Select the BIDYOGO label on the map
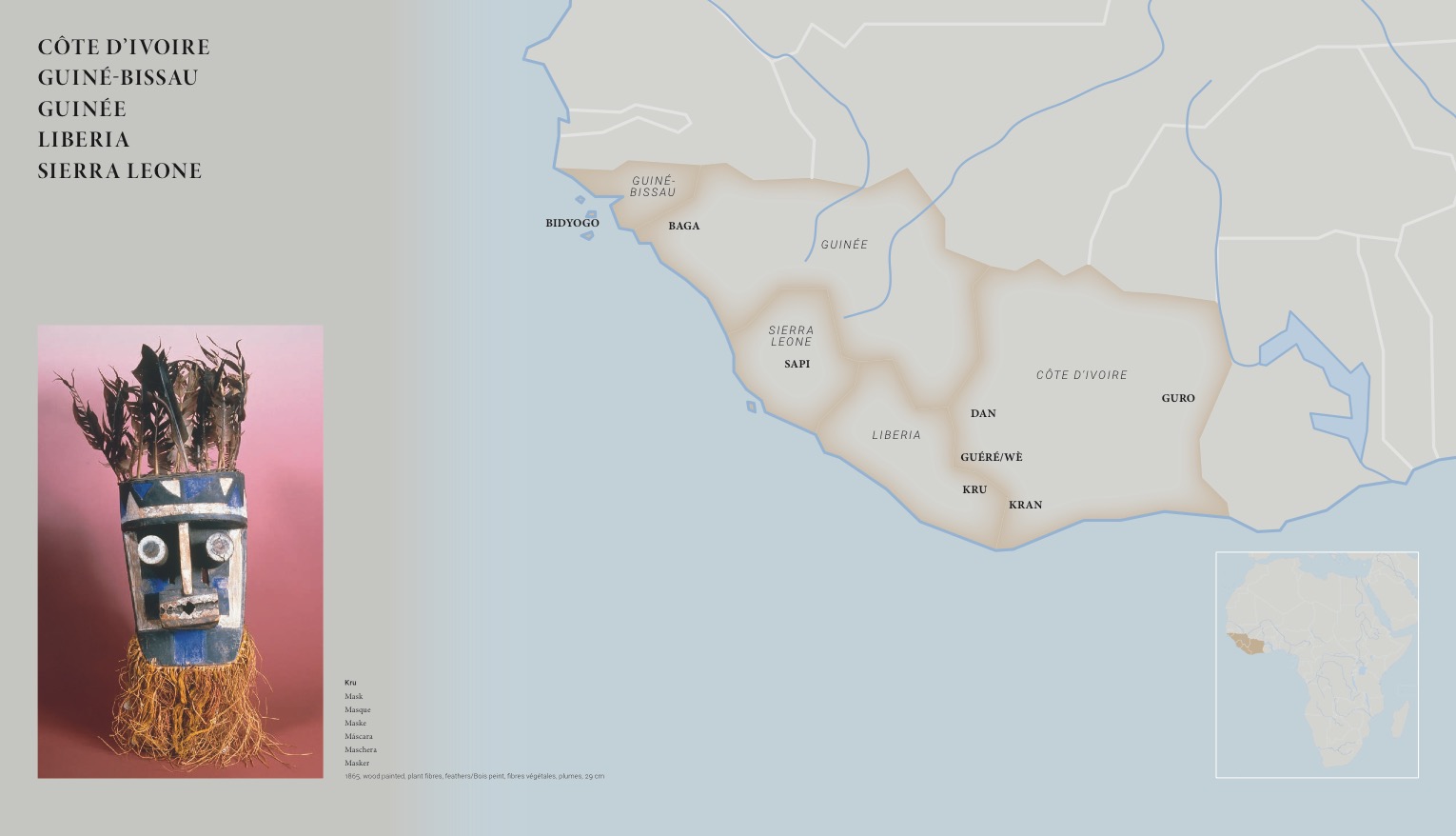Image resolution: width=1456 pixels, height=836 pixels. (x=572, y=223)
